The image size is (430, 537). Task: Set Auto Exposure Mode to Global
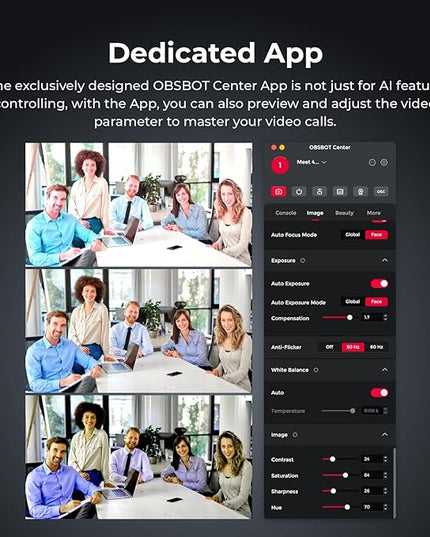coord(353,302)
